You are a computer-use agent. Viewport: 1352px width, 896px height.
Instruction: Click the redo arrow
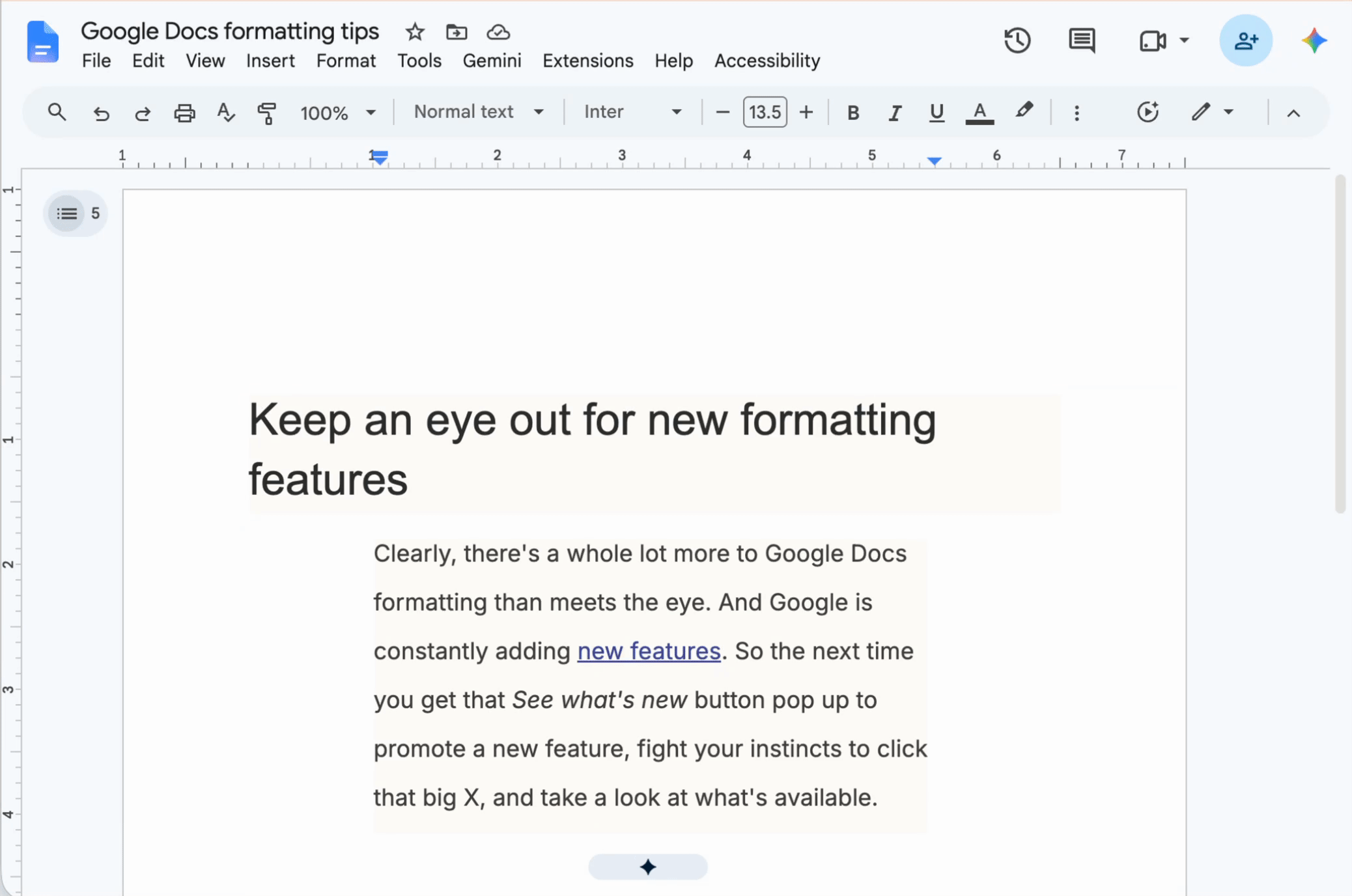143,113
